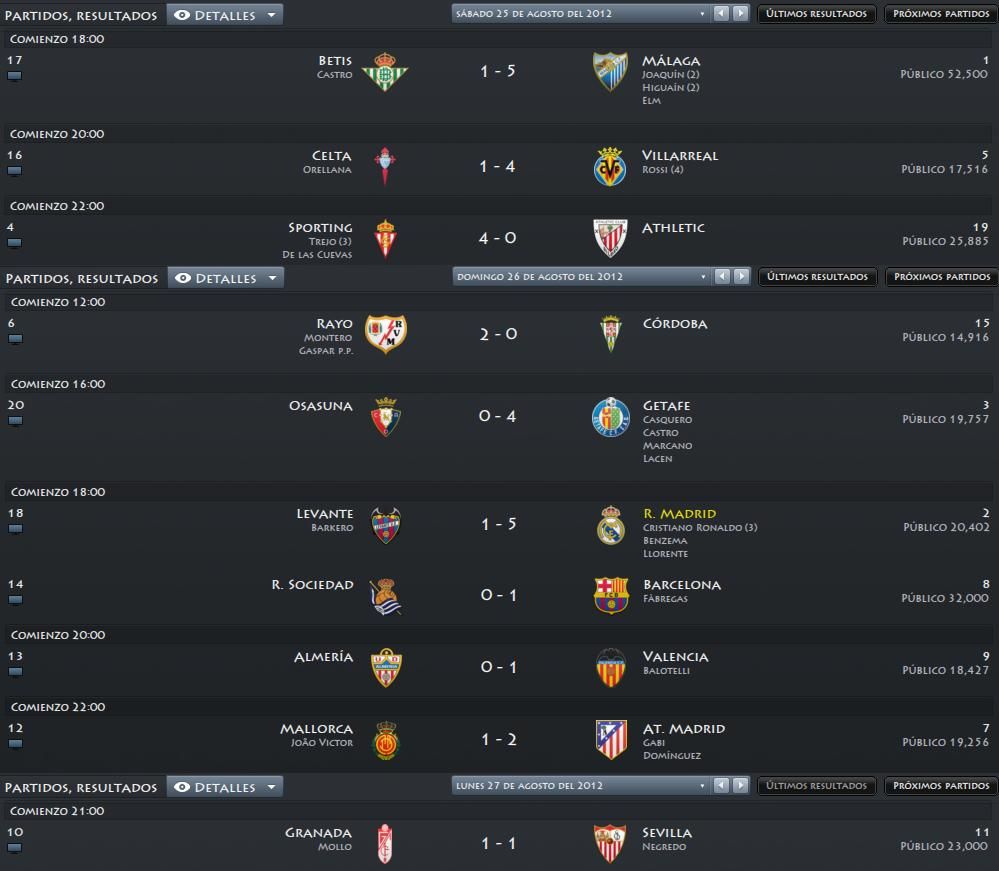Open Próximos Partidos in the Saturday section
This screenshot has width=999, height=871.
[x=940, y=13]
